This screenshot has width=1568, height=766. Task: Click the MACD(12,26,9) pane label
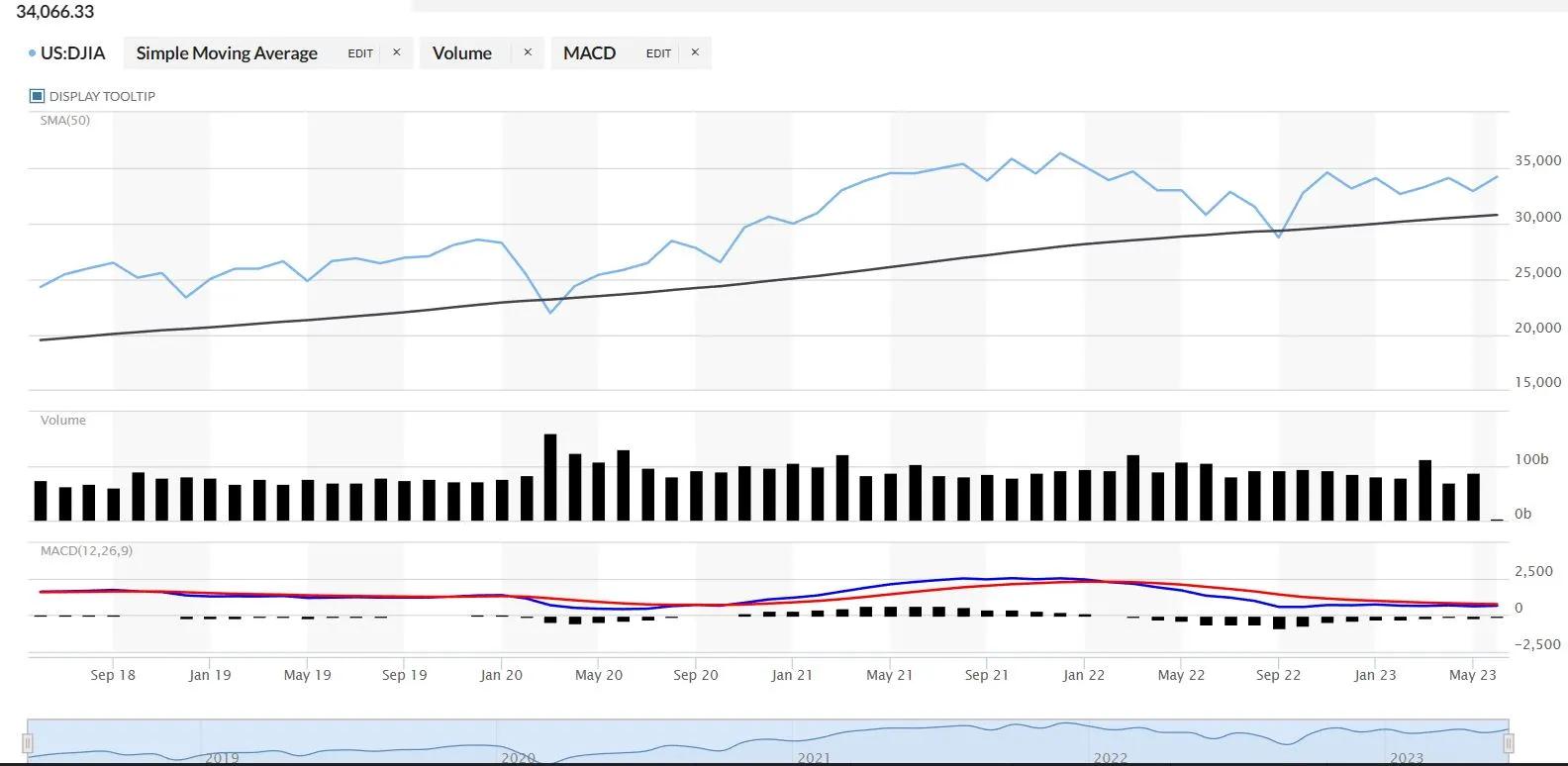(x=86, y=550)
